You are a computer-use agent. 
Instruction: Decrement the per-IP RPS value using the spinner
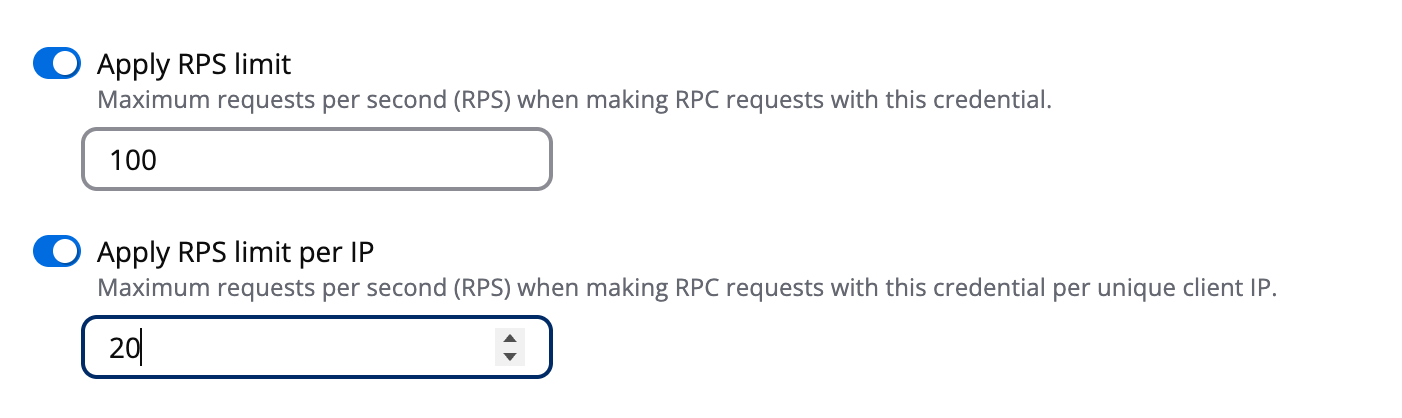point(510,356)
